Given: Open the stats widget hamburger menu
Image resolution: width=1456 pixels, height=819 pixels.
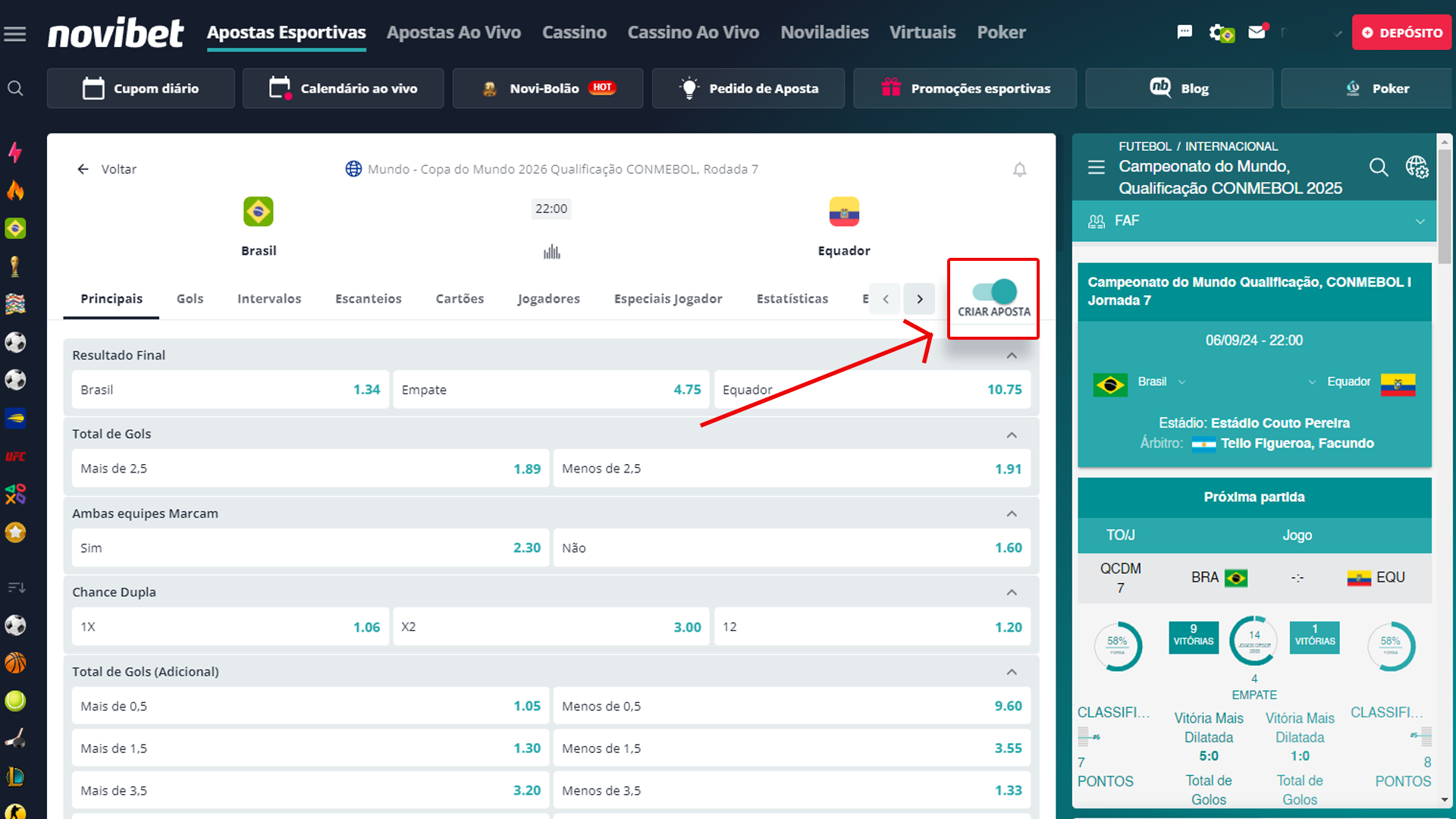Looking at the screenshot, I should pyautogui.click(x=1097, y=167).
